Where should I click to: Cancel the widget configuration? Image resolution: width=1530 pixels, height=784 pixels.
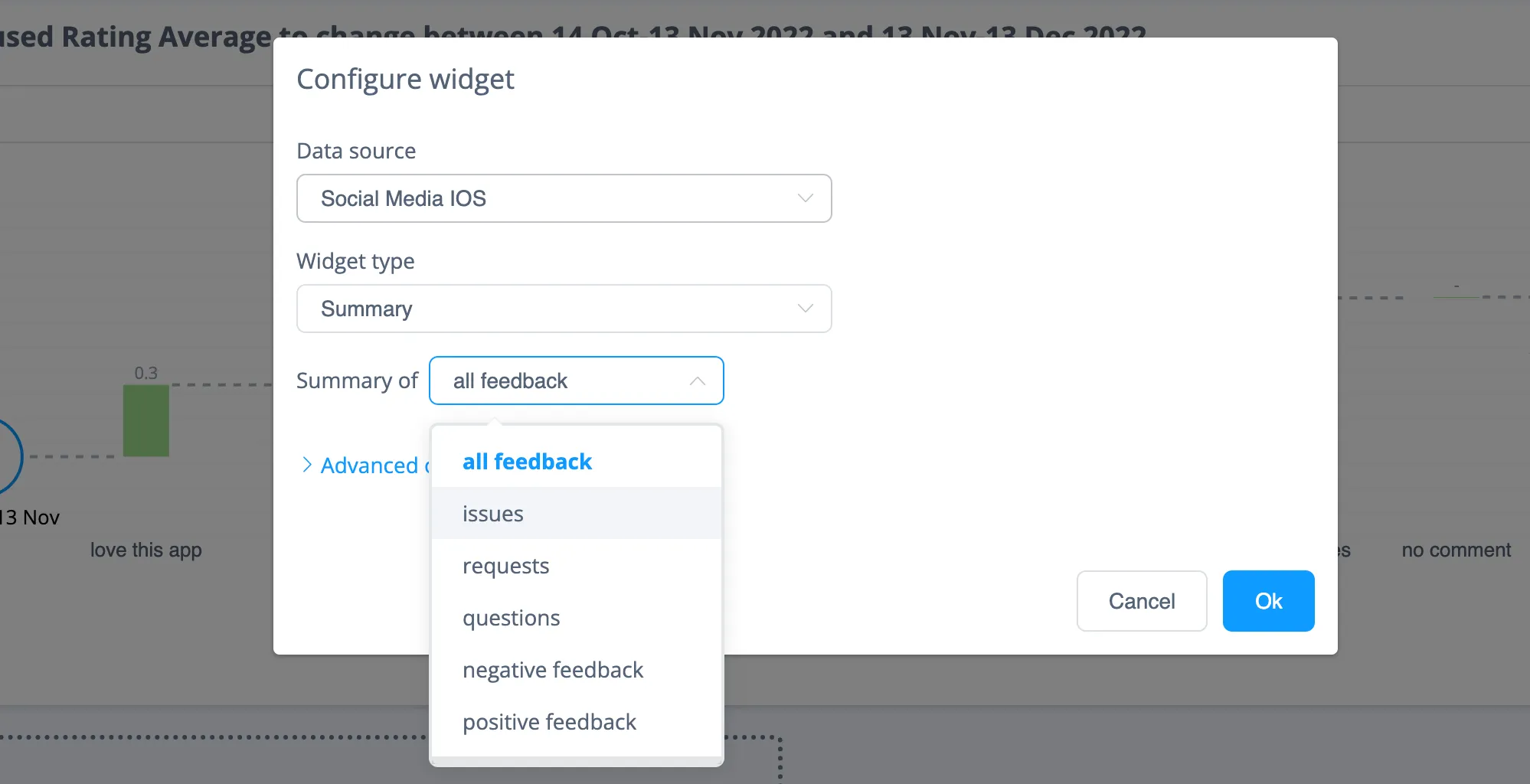pyautogui.click(x=1141, y=601)
